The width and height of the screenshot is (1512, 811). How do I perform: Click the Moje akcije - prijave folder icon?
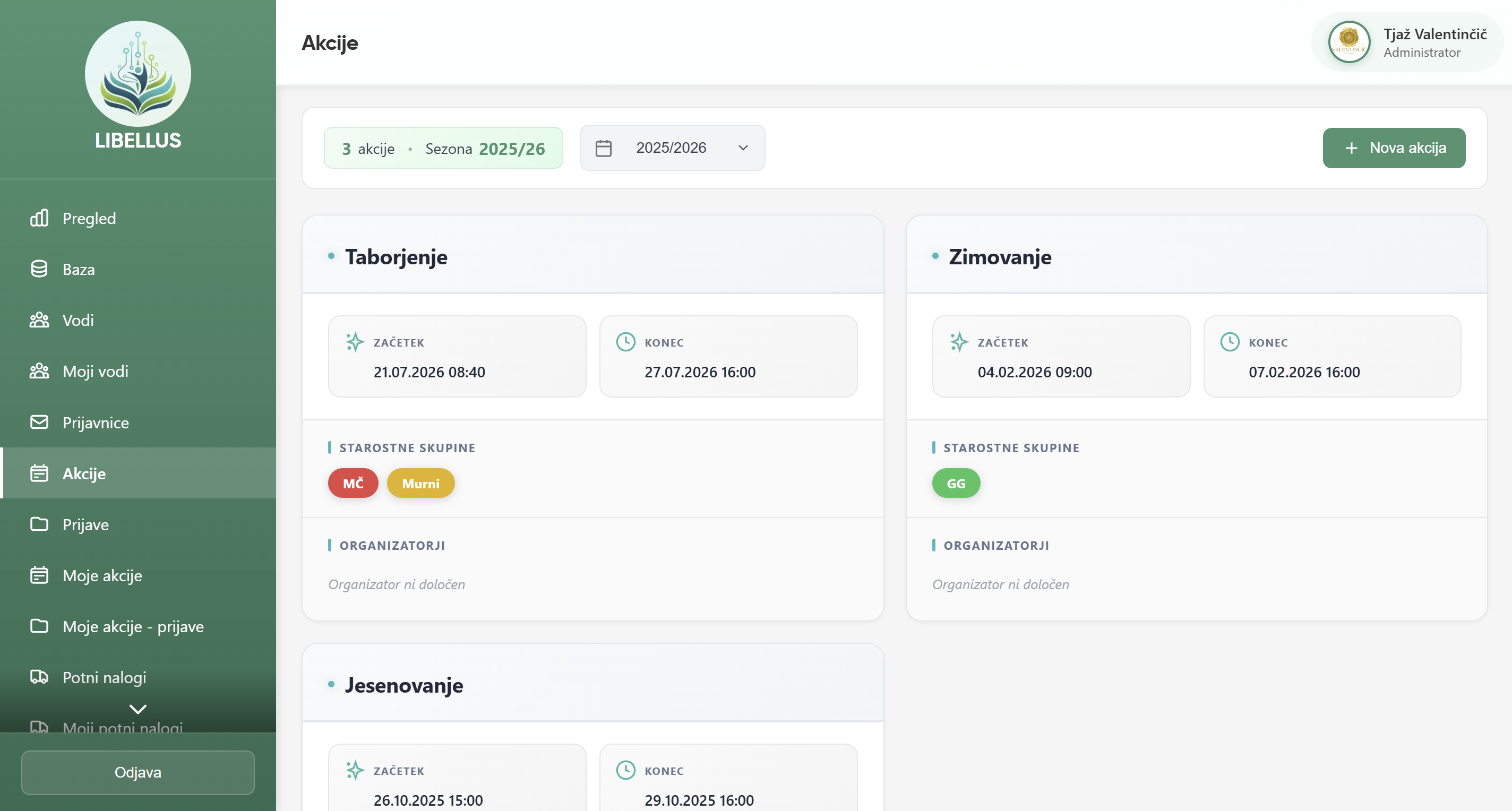coord(39,626)
